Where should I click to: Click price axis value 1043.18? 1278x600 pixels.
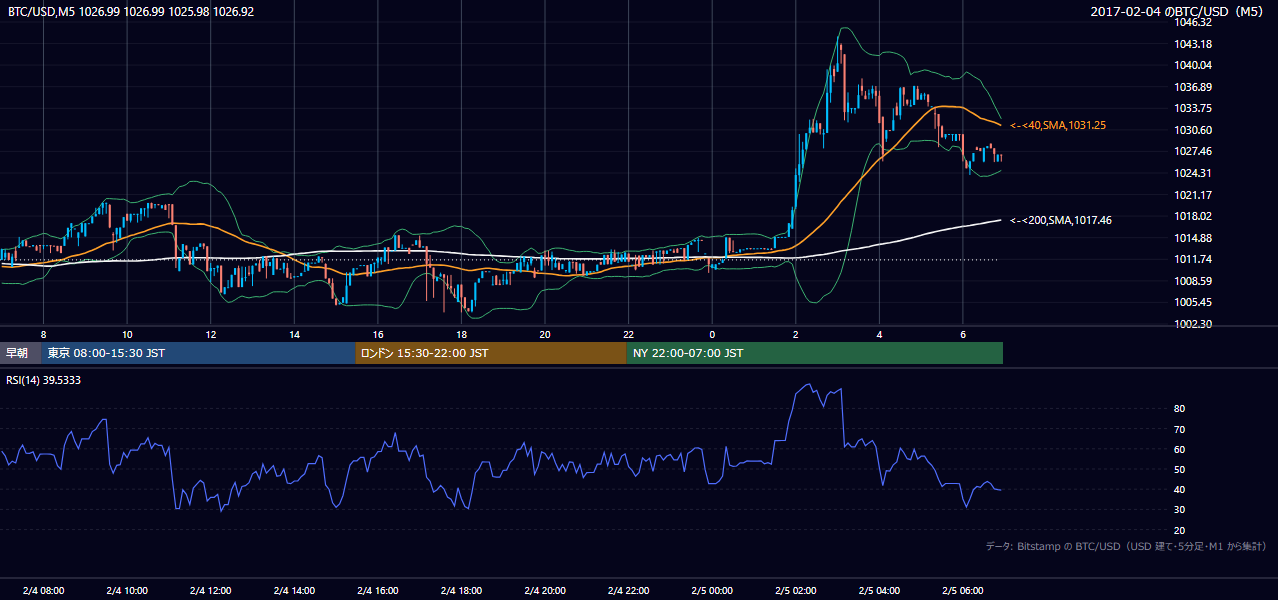coord(1194,44)
